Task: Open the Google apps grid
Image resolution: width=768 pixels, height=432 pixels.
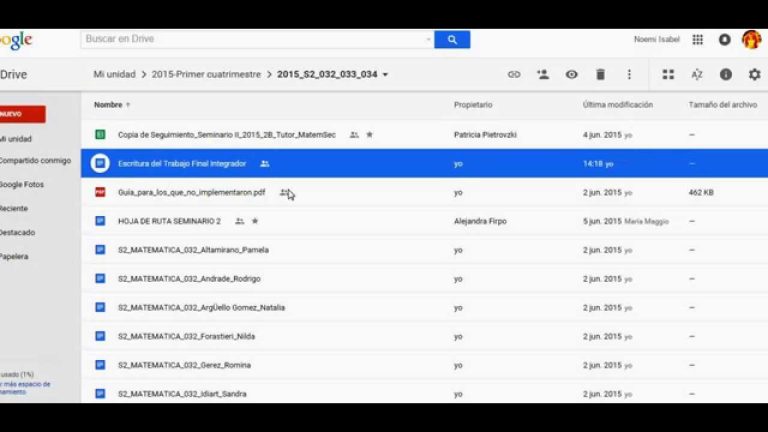Action: click(x=697, y=40)
